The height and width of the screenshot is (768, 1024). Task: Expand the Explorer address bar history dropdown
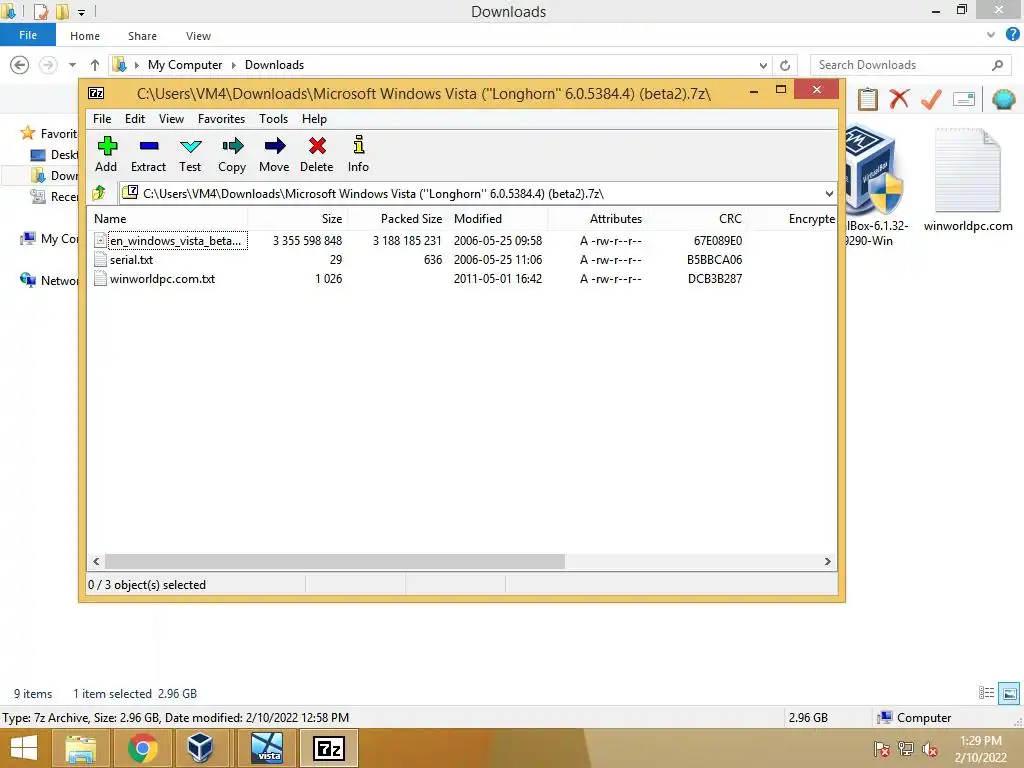(763, 65)
